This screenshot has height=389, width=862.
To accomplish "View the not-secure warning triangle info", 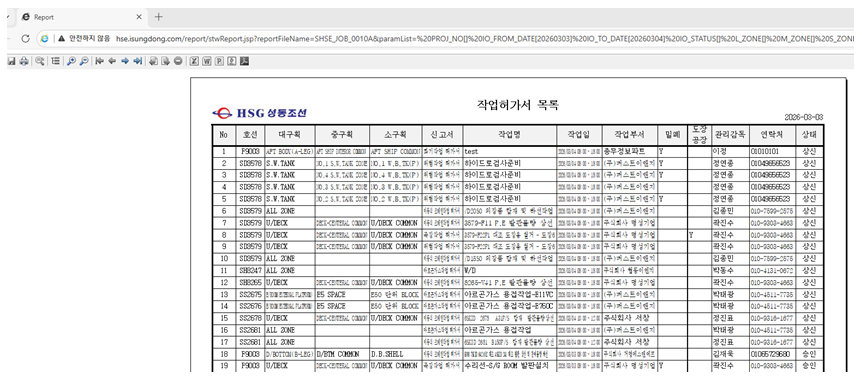I will pos(62,38).
